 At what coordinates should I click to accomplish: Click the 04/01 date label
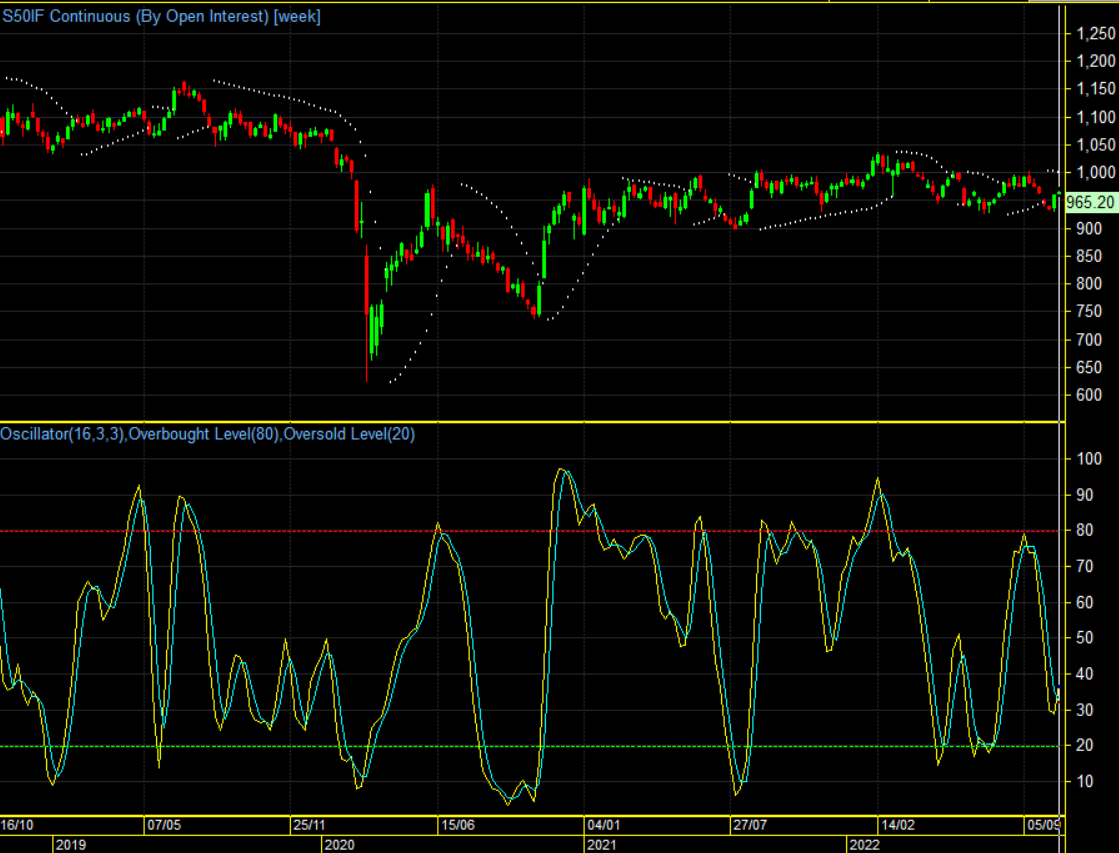point(604,825)
